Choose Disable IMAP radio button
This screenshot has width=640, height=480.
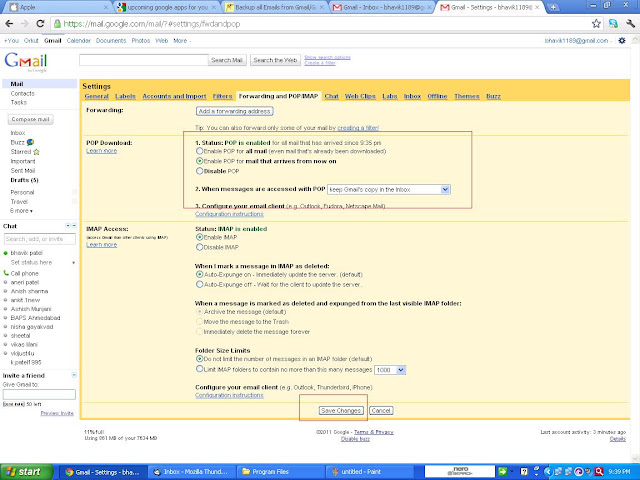pyautogui.click(x=200, y=247)
